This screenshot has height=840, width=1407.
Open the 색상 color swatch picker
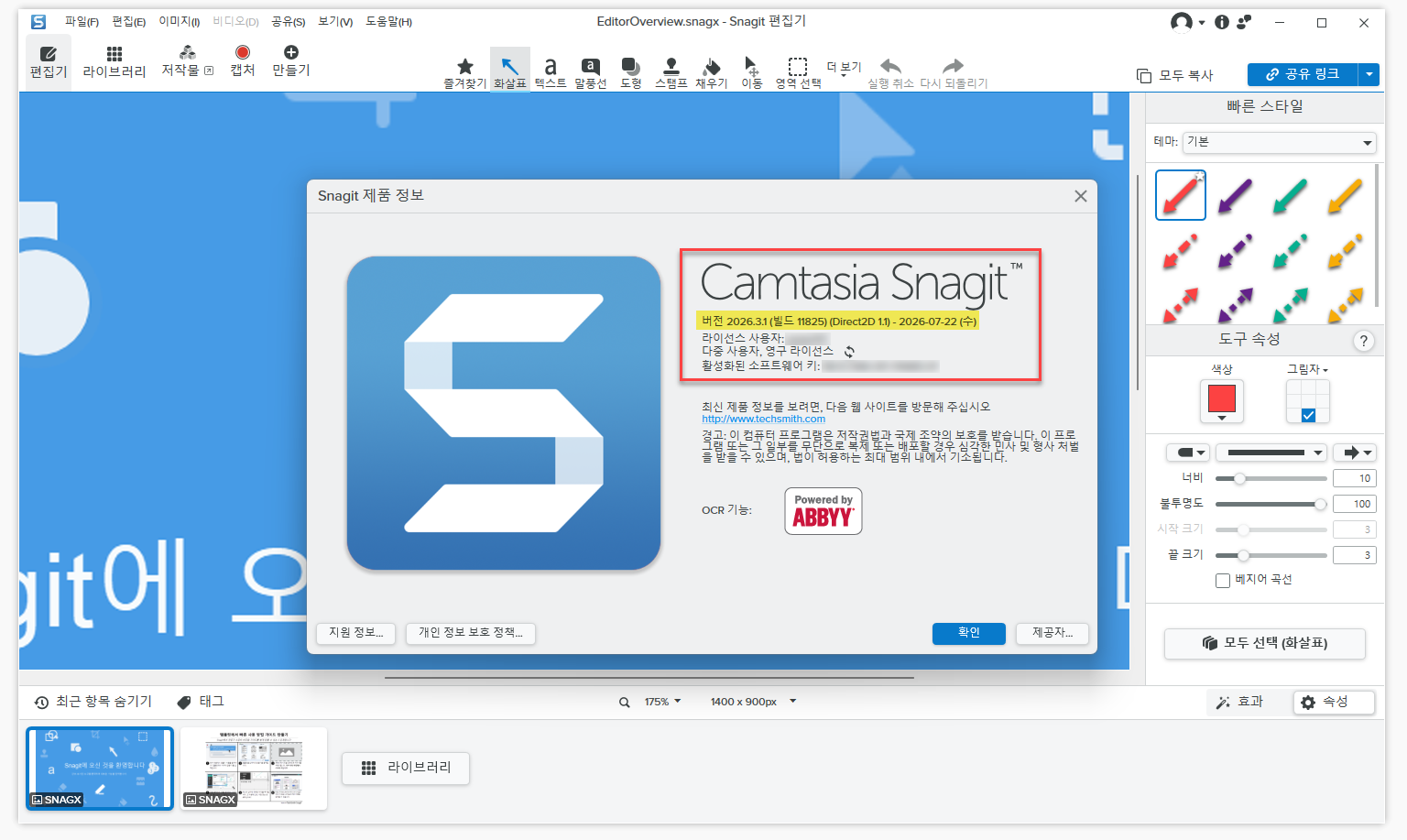click(1222, 401)
